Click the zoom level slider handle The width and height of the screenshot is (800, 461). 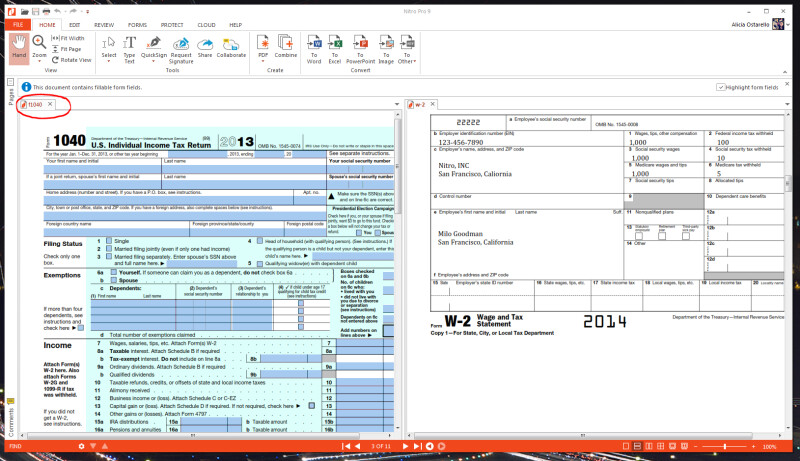pos(724,446)
